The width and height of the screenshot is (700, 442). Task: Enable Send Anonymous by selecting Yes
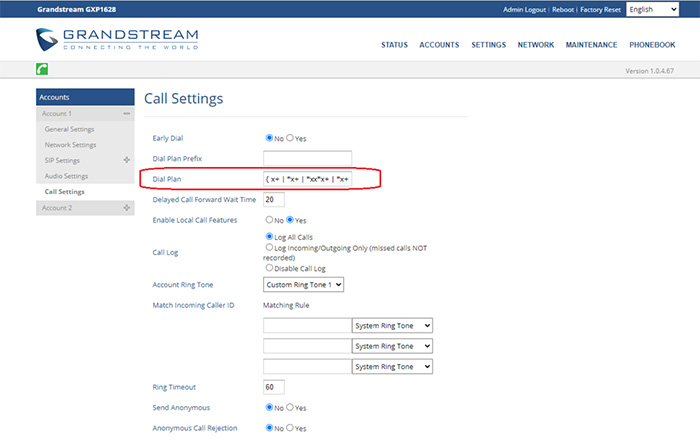291,407
